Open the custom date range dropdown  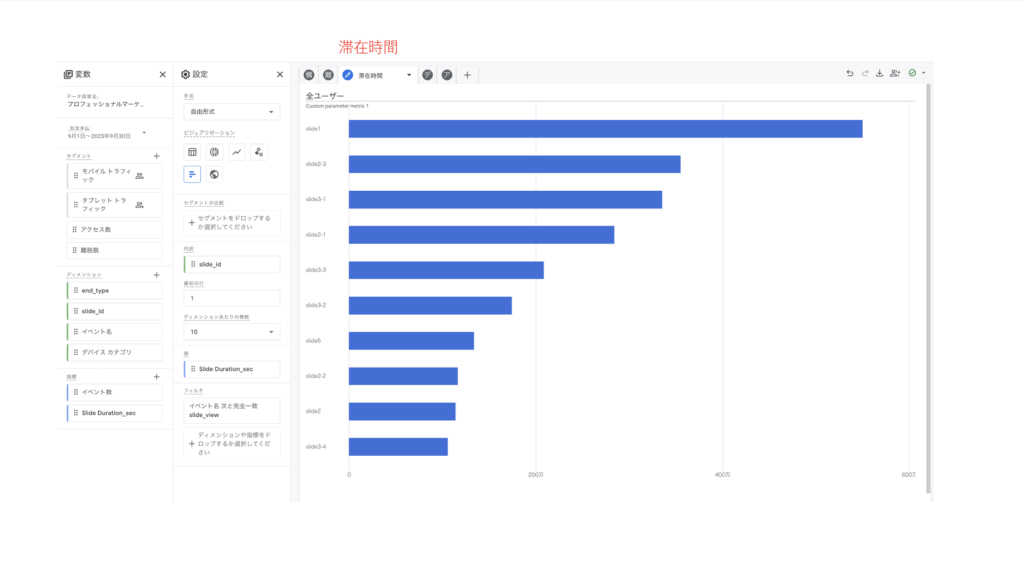coord(144,132)
